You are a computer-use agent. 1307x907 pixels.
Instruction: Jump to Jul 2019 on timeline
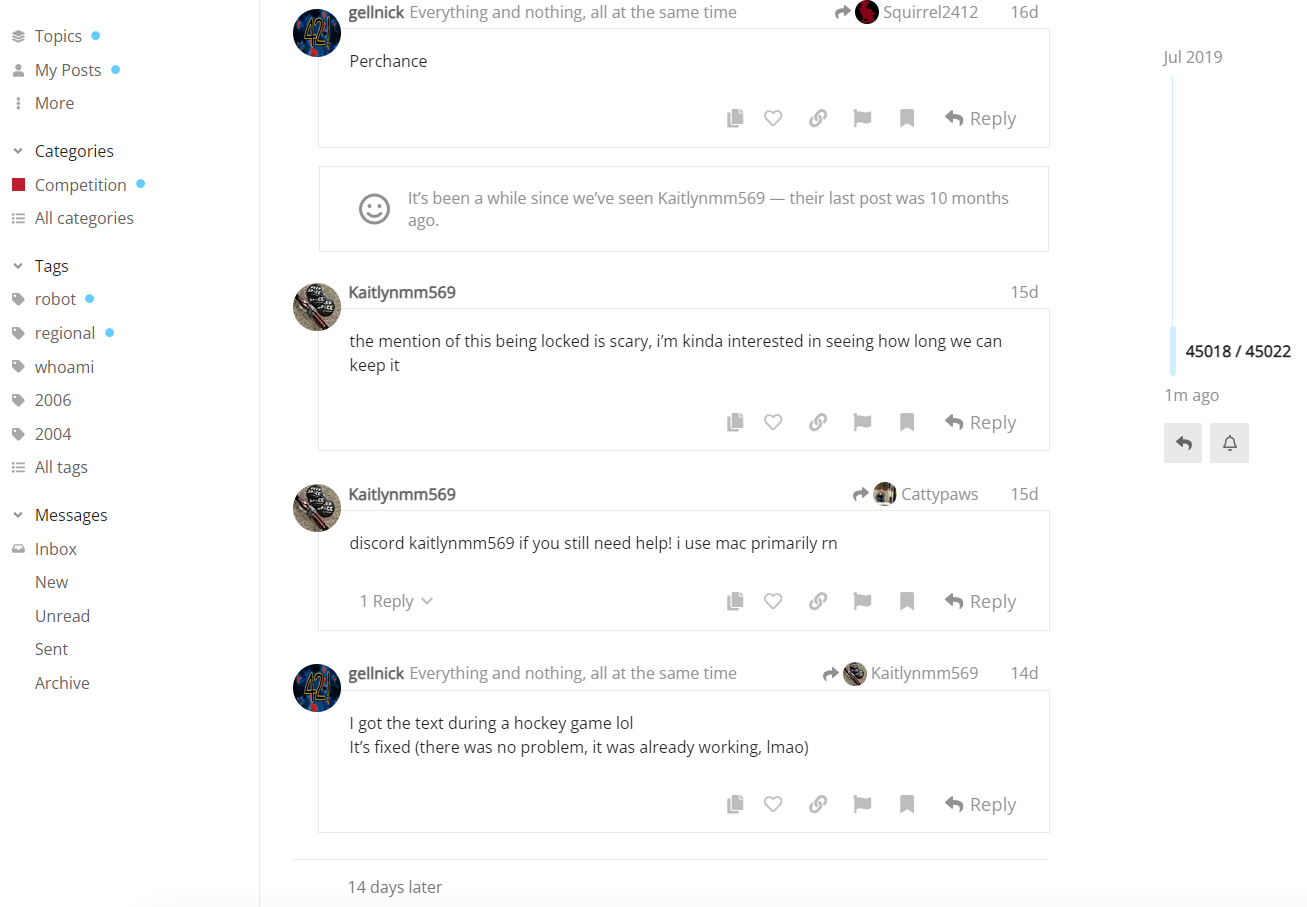pos(1192,57)
